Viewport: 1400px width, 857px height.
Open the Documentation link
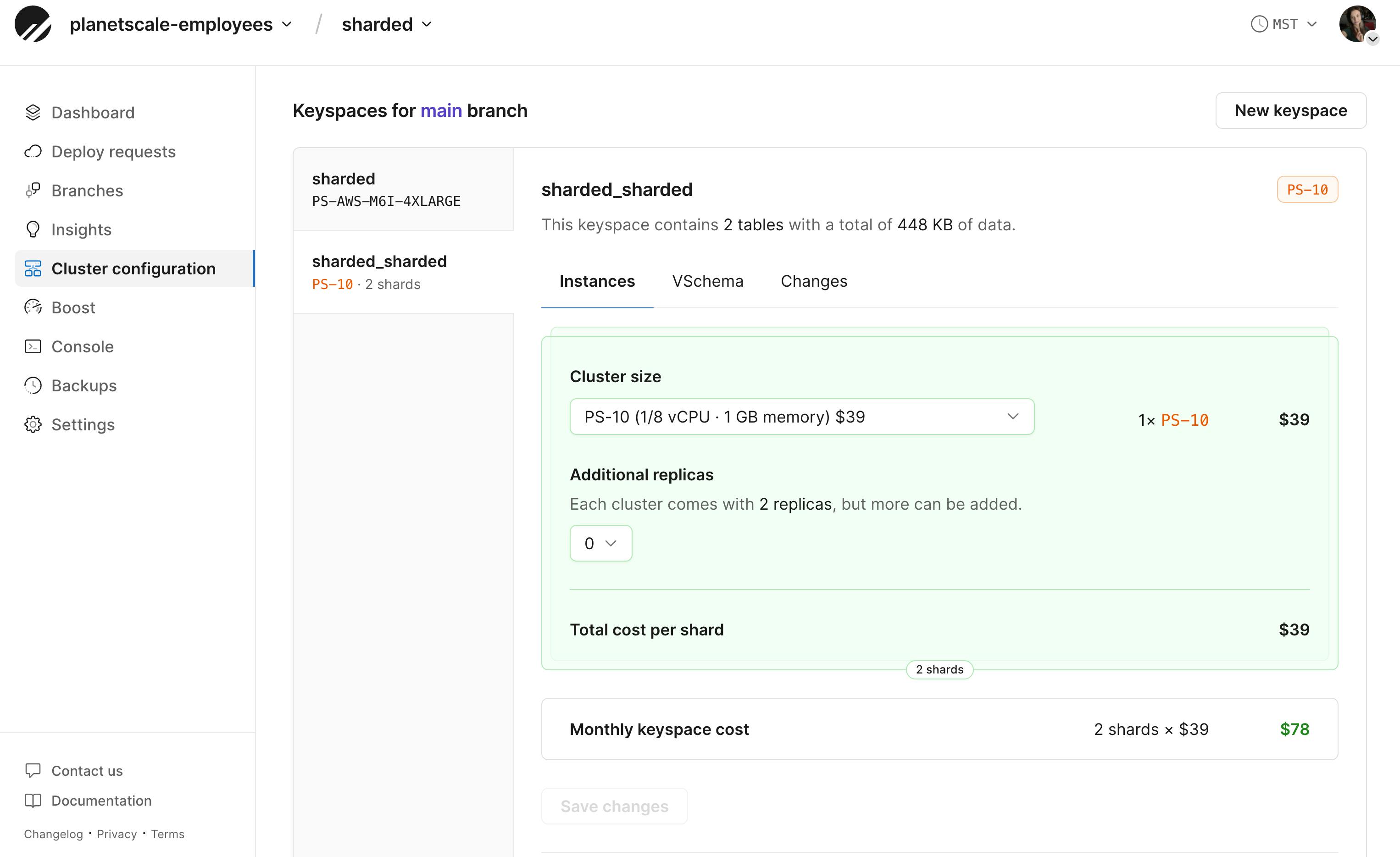101,801
